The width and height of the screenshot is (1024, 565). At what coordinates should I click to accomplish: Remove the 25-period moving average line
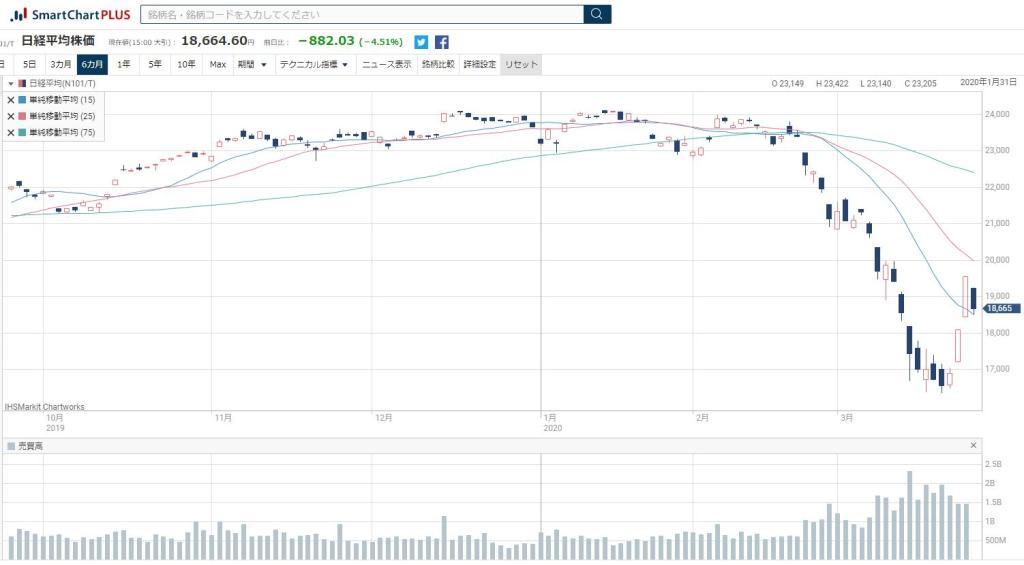click(x=11, y=116)
